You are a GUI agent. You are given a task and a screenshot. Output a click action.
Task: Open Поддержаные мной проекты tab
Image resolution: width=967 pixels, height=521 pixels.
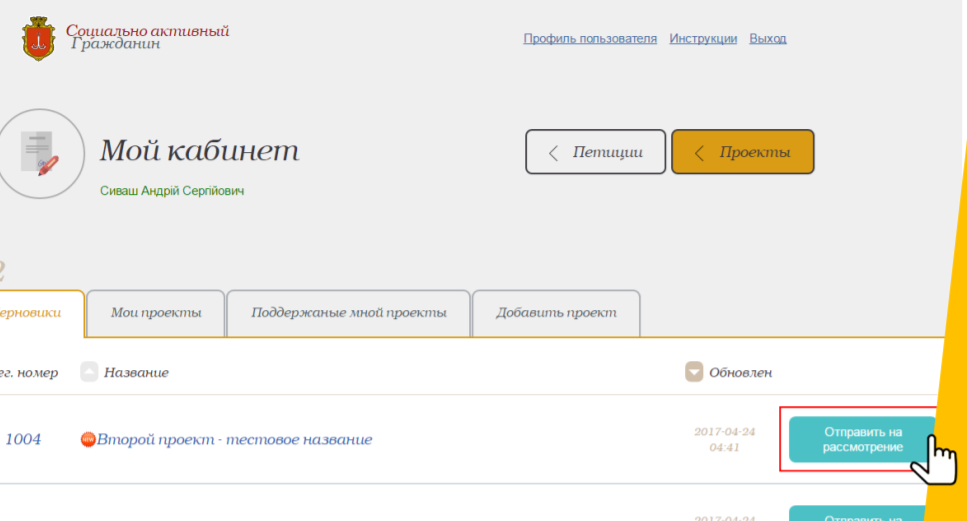[348, 313]
